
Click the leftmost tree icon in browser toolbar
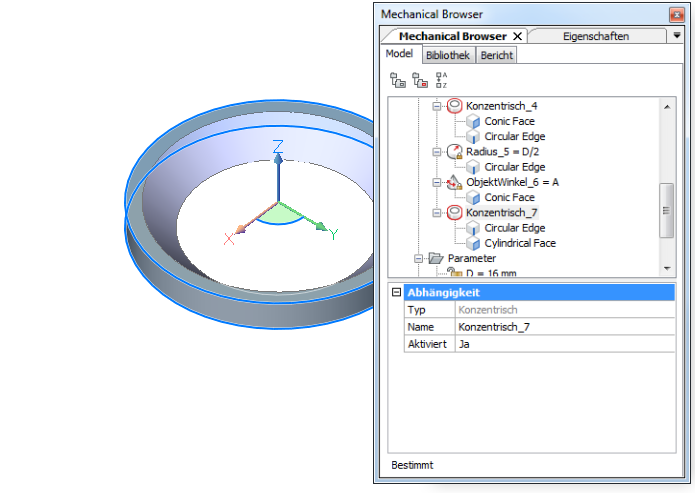pos(397,80)
